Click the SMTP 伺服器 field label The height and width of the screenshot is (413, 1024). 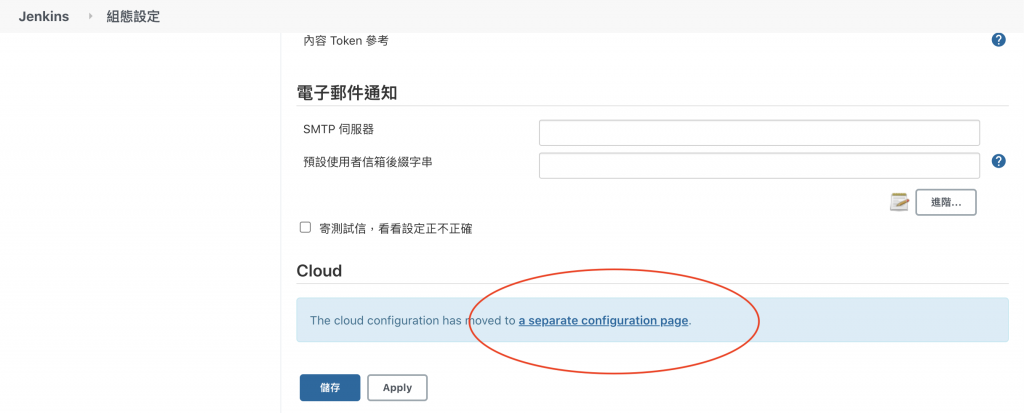tap(338, 130)
